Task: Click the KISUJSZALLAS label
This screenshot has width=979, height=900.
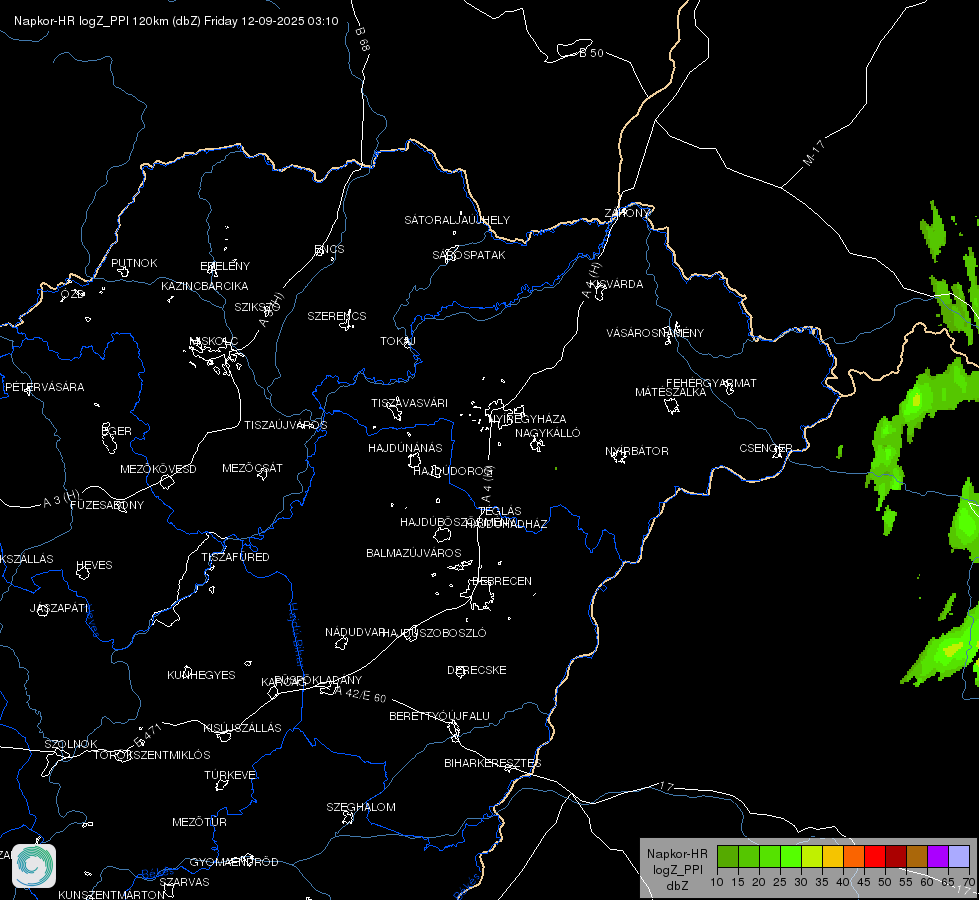Action: 242,728
